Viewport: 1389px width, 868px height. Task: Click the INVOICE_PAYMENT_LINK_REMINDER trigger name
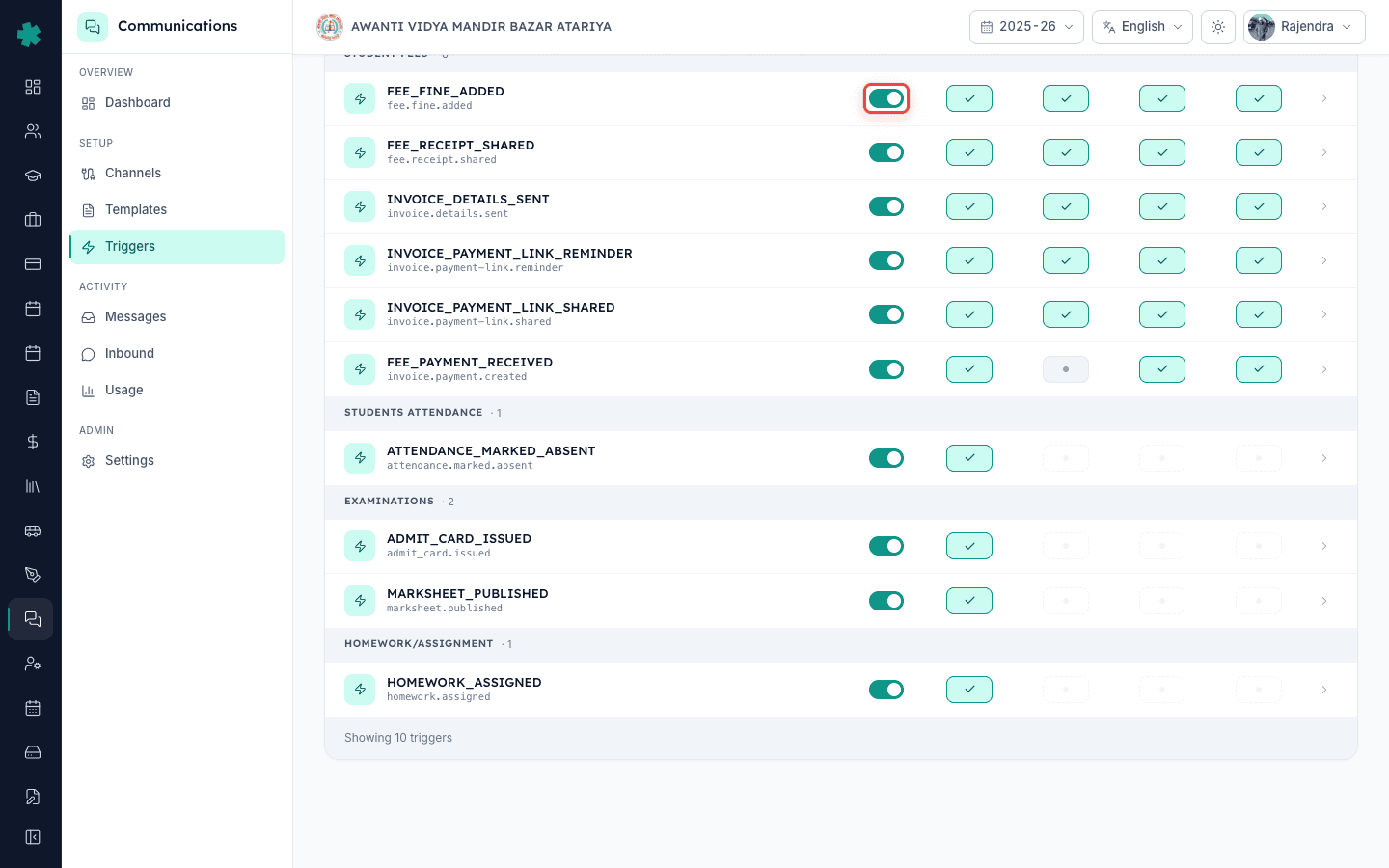pos(509,254)
